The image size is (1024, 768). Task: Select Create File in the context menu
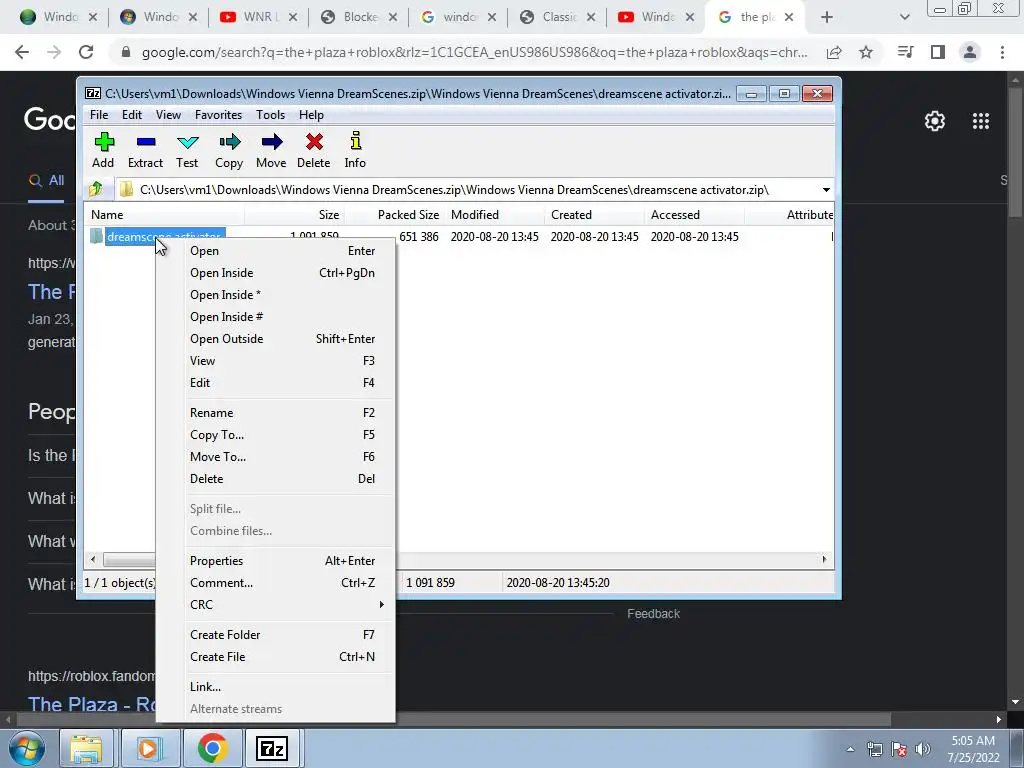tap(275, 657)
